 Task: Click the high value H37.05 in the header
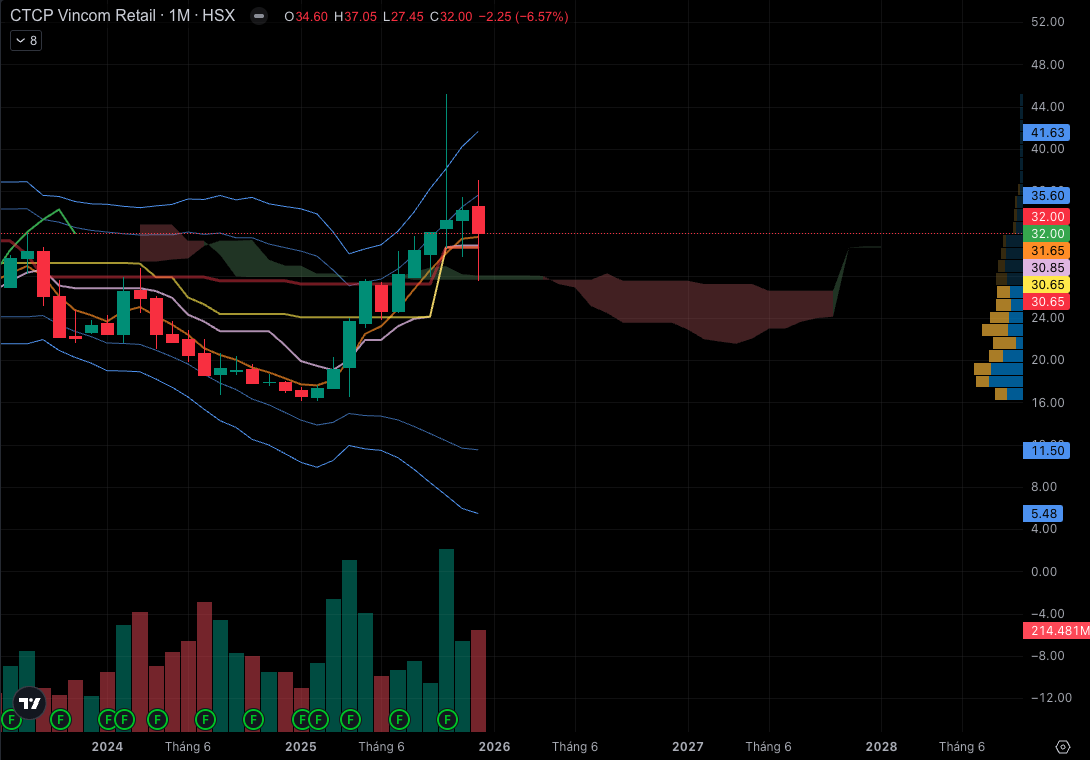click(x=355, y=17)
